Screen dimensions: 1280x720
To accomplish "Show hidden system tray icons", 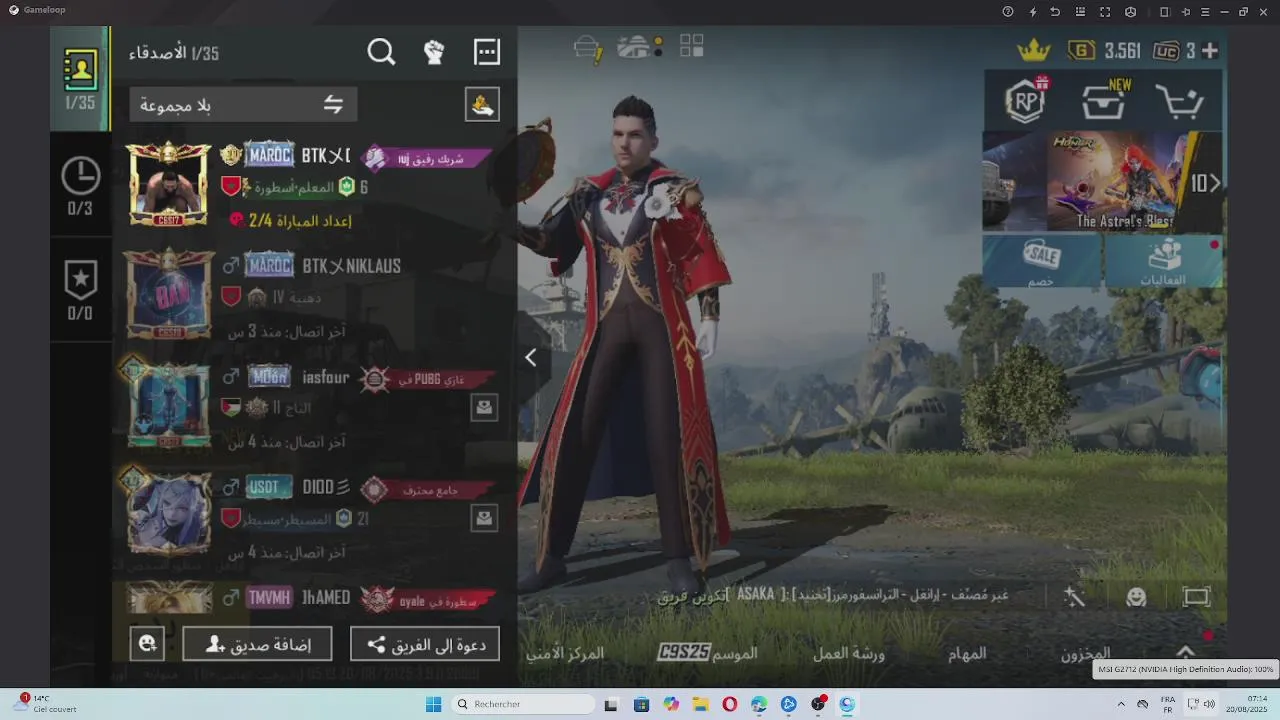I will point(1120,705).
